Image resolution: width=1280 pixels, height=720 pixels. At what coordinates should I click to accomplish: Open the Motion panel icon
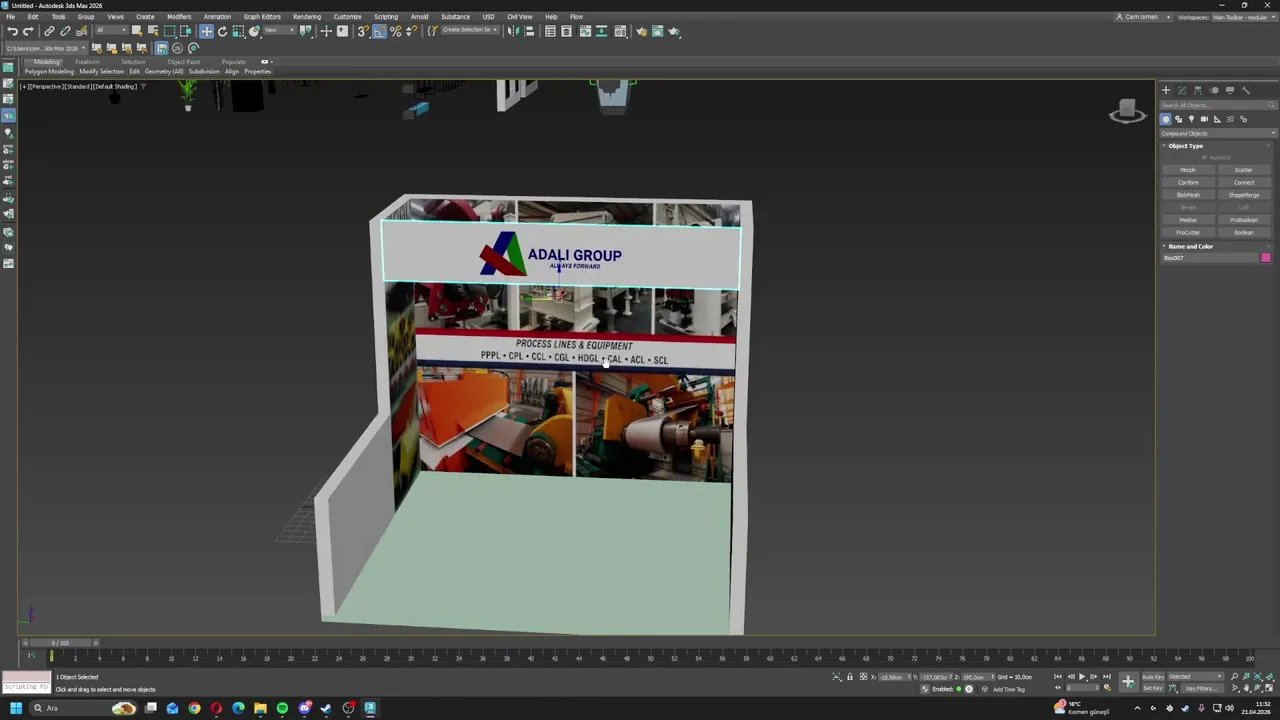[x=1214, y=90]
